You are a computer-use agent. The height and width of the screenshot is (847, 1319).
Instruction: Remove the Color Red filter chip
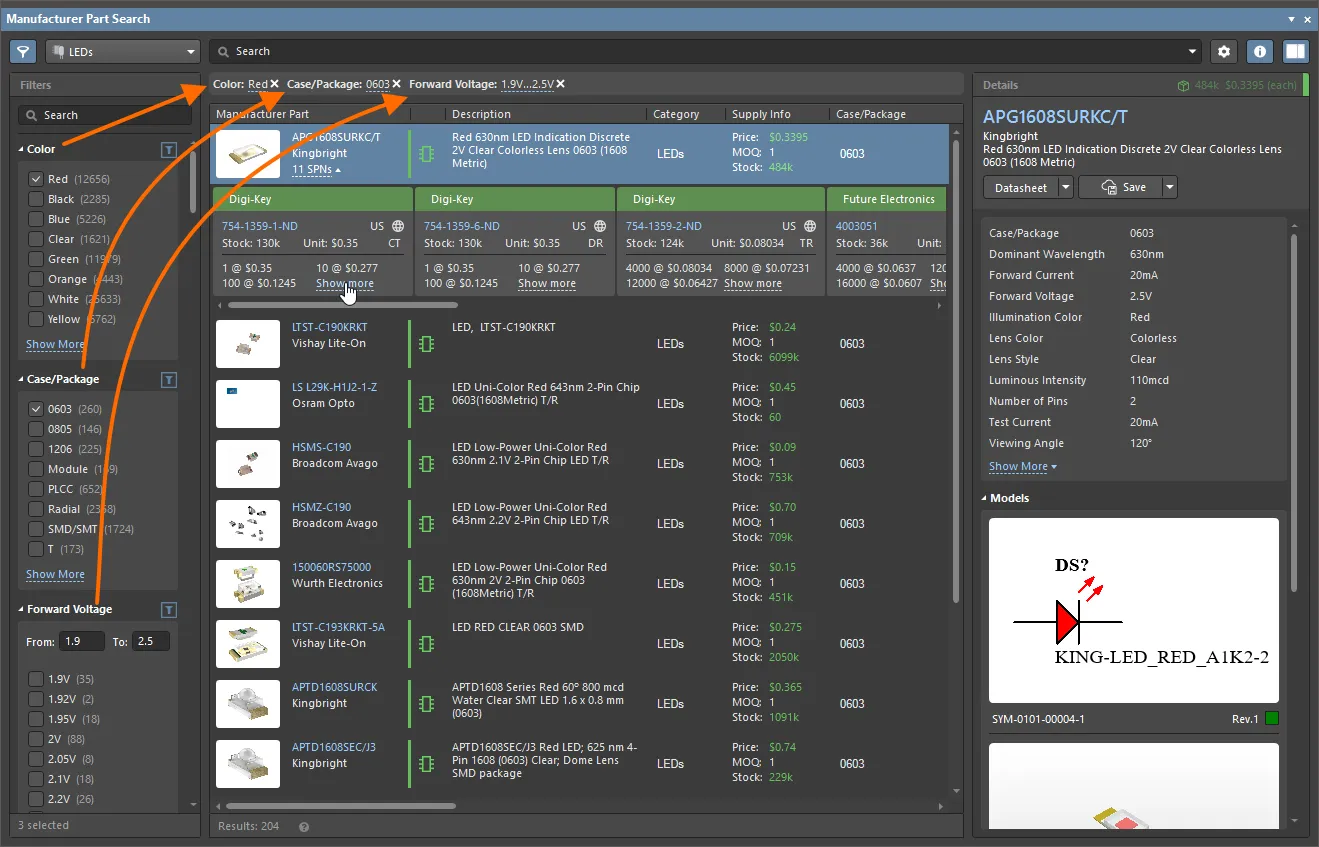[x=275, y=84]
